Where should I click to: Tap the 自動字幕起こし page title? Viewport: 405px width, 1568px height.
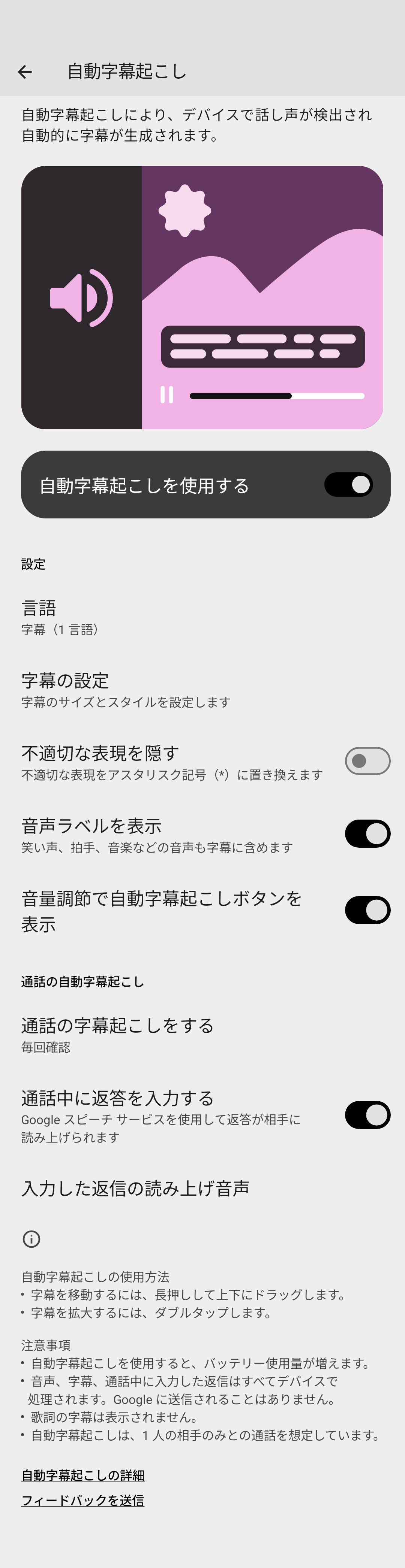click(127, 72)
